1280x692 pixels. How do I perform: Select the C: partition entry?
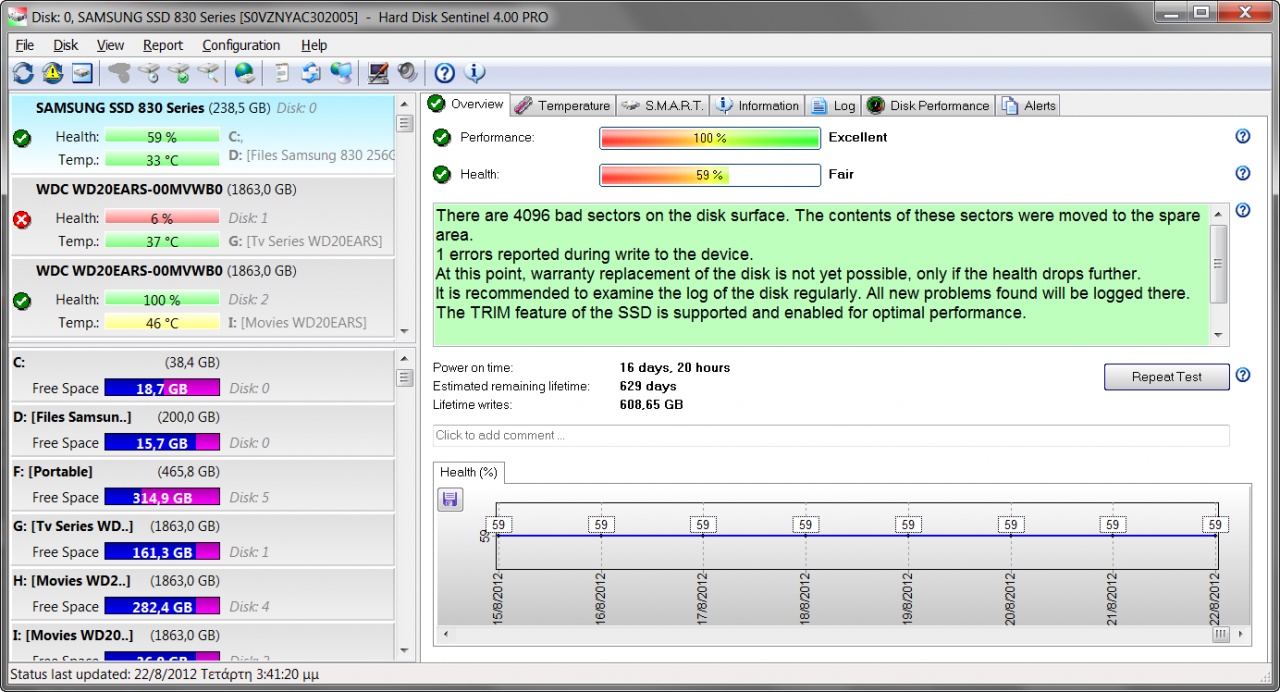click(203, 376)
